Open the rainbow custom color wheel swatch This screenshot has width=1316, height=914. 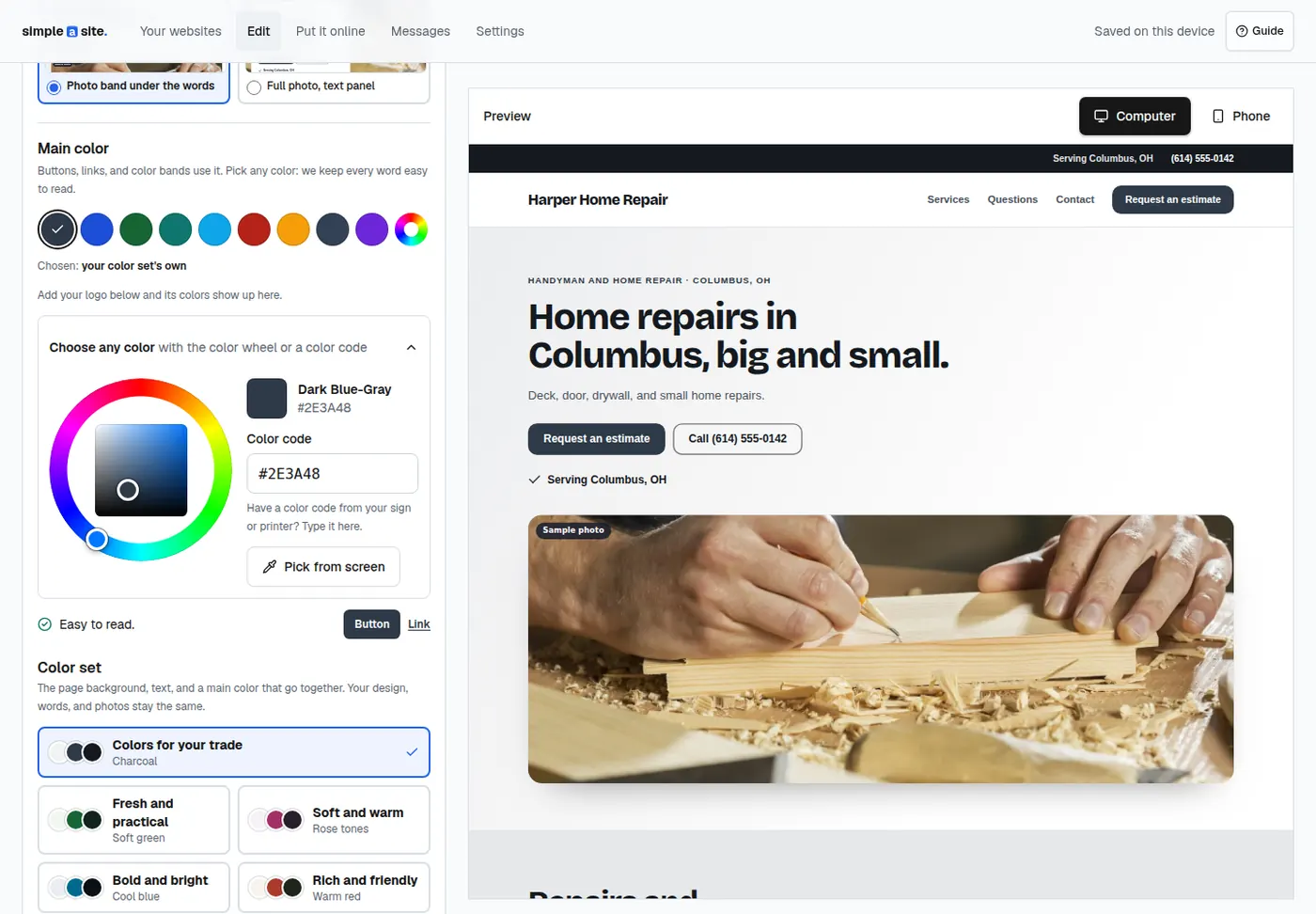click(411, 229)
